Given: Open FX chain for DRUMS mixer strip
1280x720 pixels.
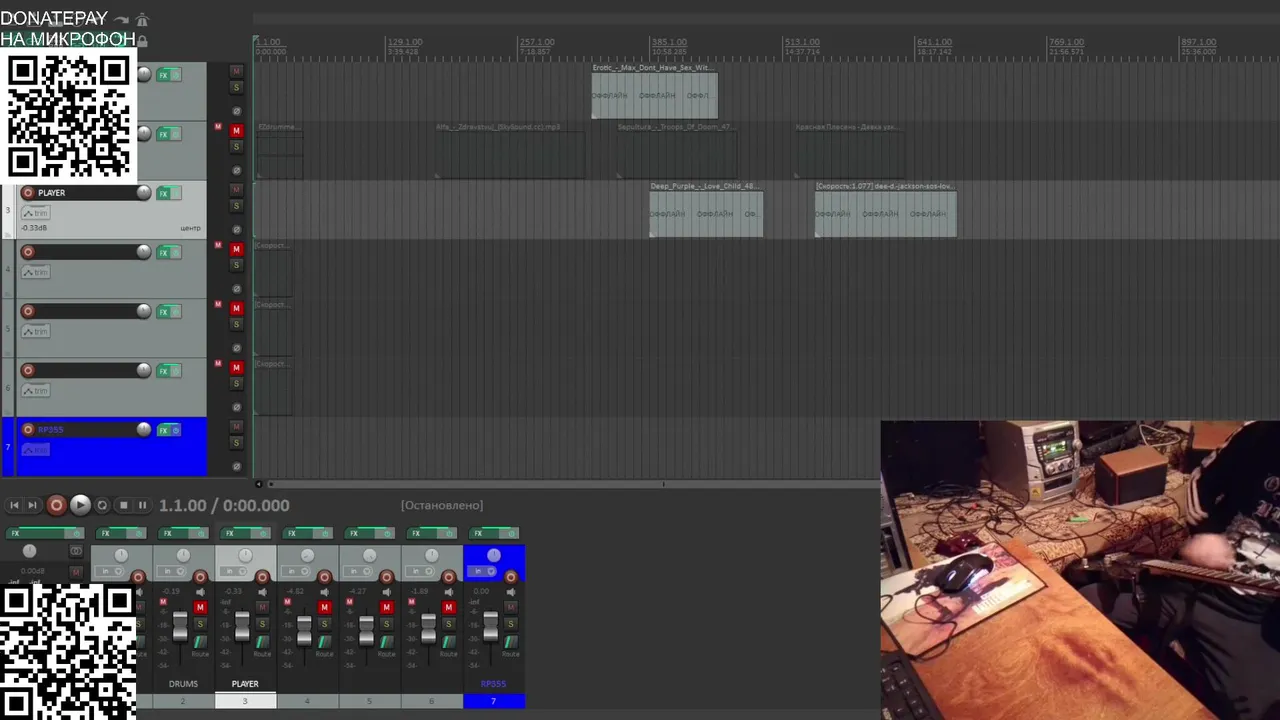Looking at the screenshot, I should (x=172, y=533).
